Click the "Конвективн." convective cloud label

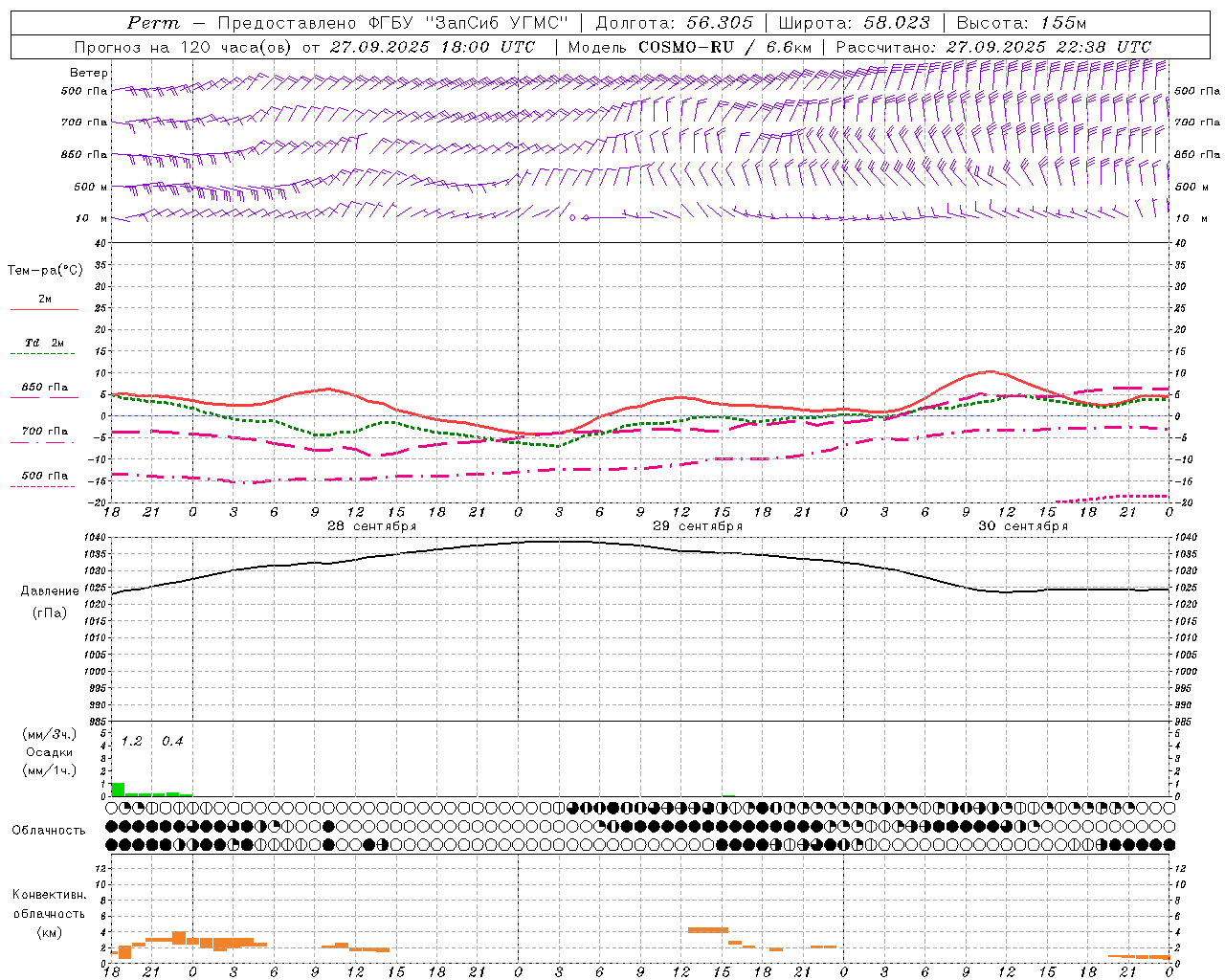(50, 895)
